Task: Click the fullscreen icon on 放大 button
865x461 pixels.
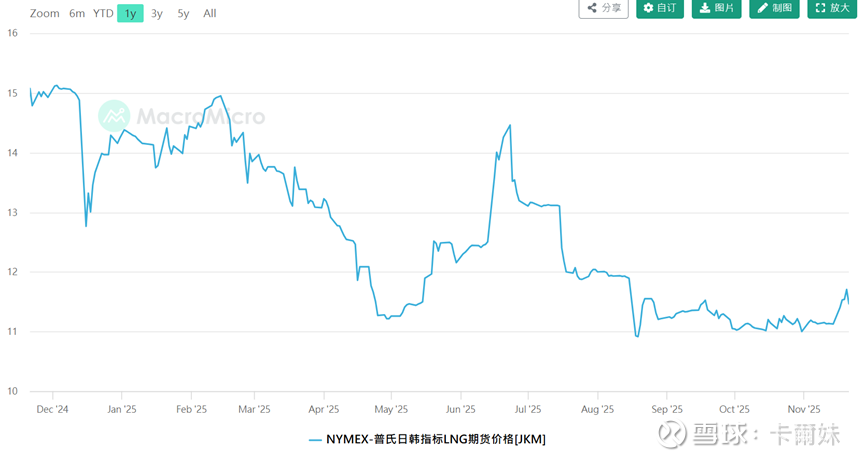Action: tap(821, 8)
